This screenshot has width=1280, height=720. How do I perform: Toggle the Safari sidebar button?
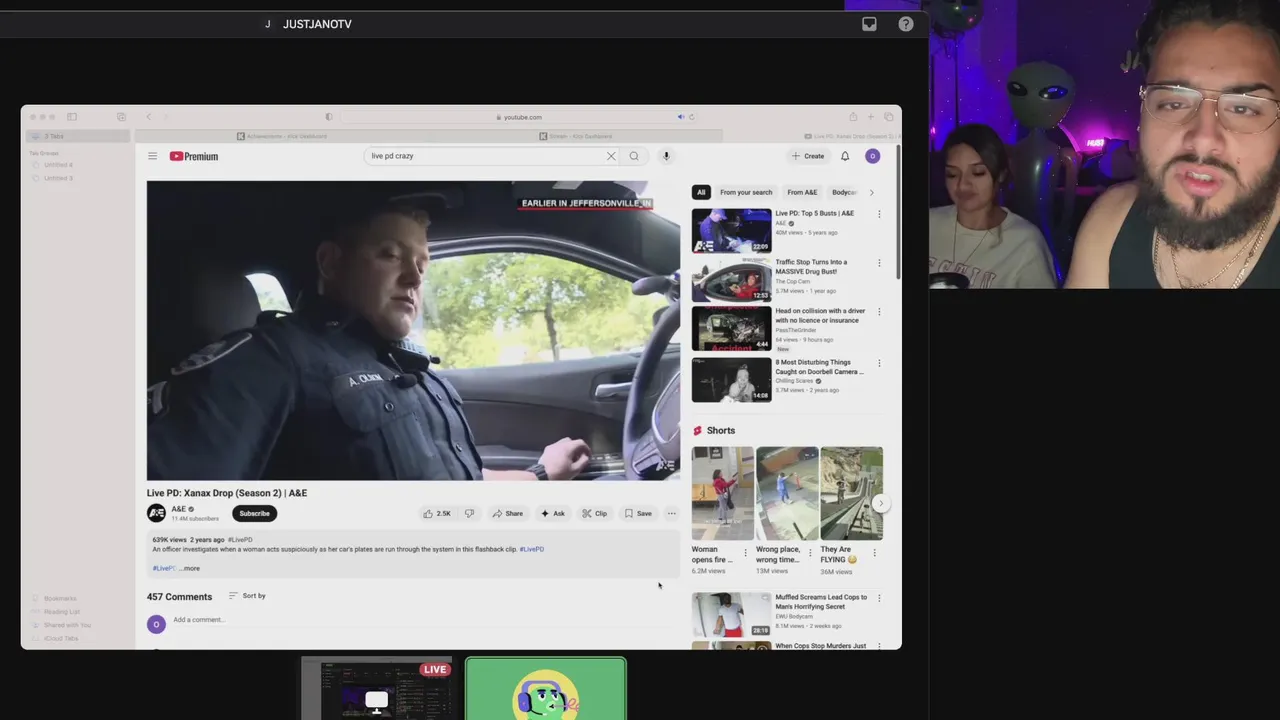click(72, 117)
